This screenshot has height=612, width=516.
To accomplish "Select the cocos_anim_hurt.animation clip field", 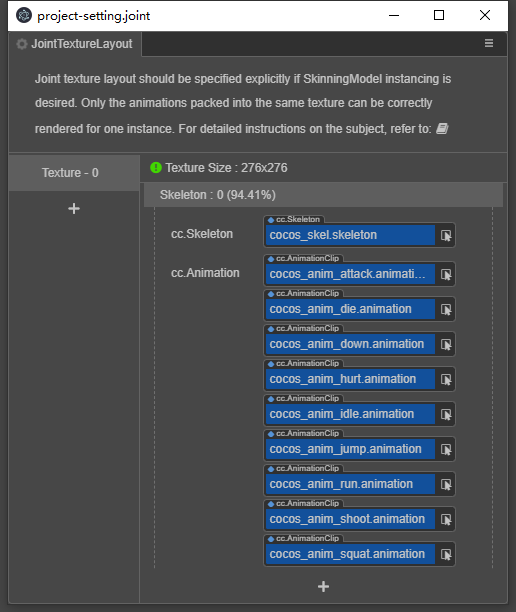I will 350,379.
